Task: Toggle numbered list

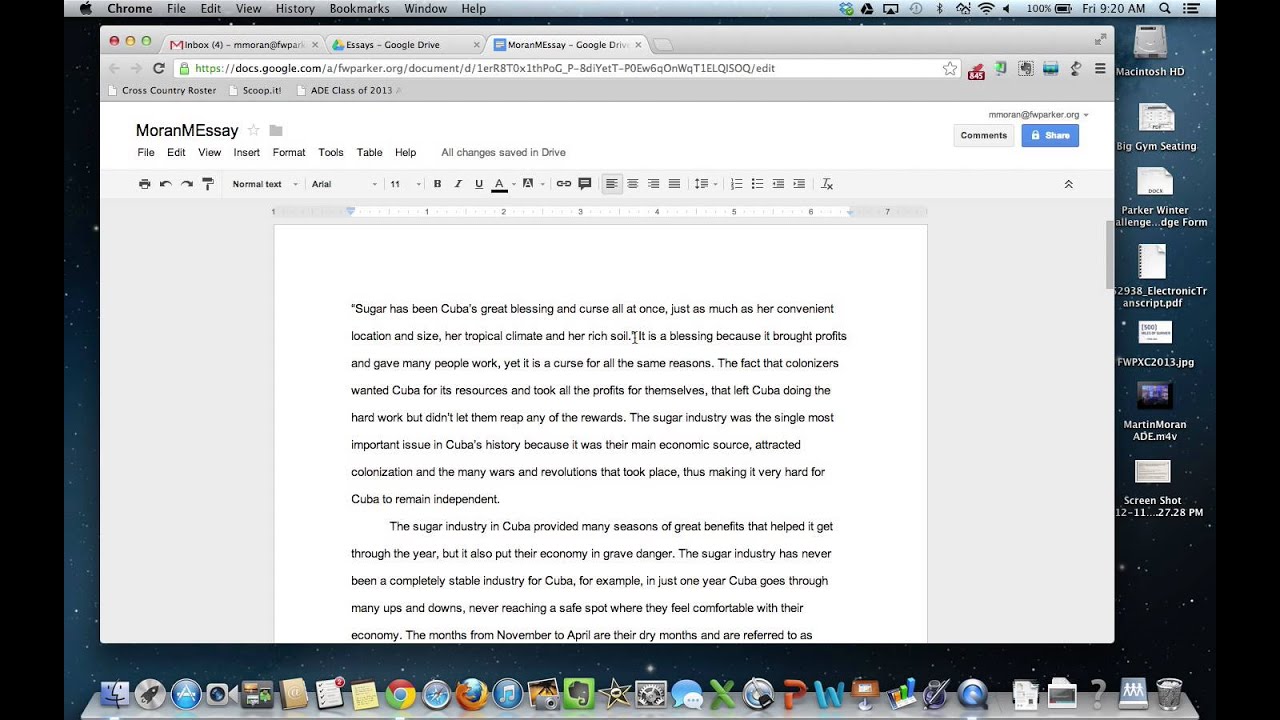Action: point(737,184)
